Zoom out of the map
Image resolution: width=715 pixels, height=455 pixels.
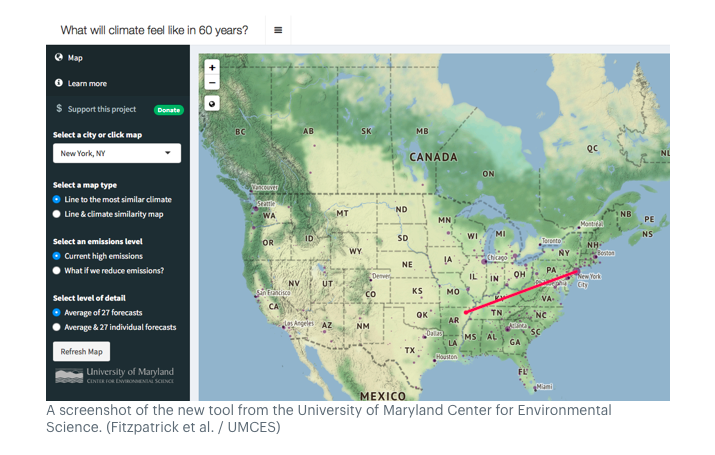point(212,82)
